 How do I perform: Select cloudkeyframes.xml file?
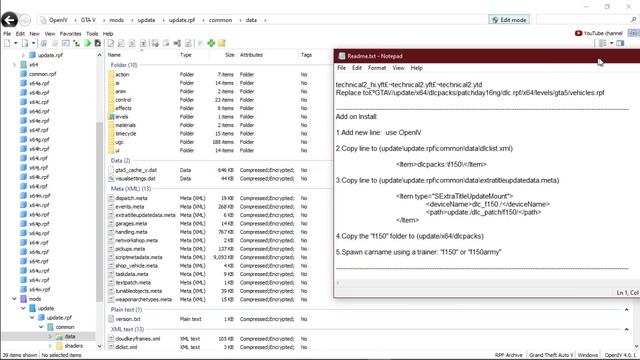pos(138,339)
